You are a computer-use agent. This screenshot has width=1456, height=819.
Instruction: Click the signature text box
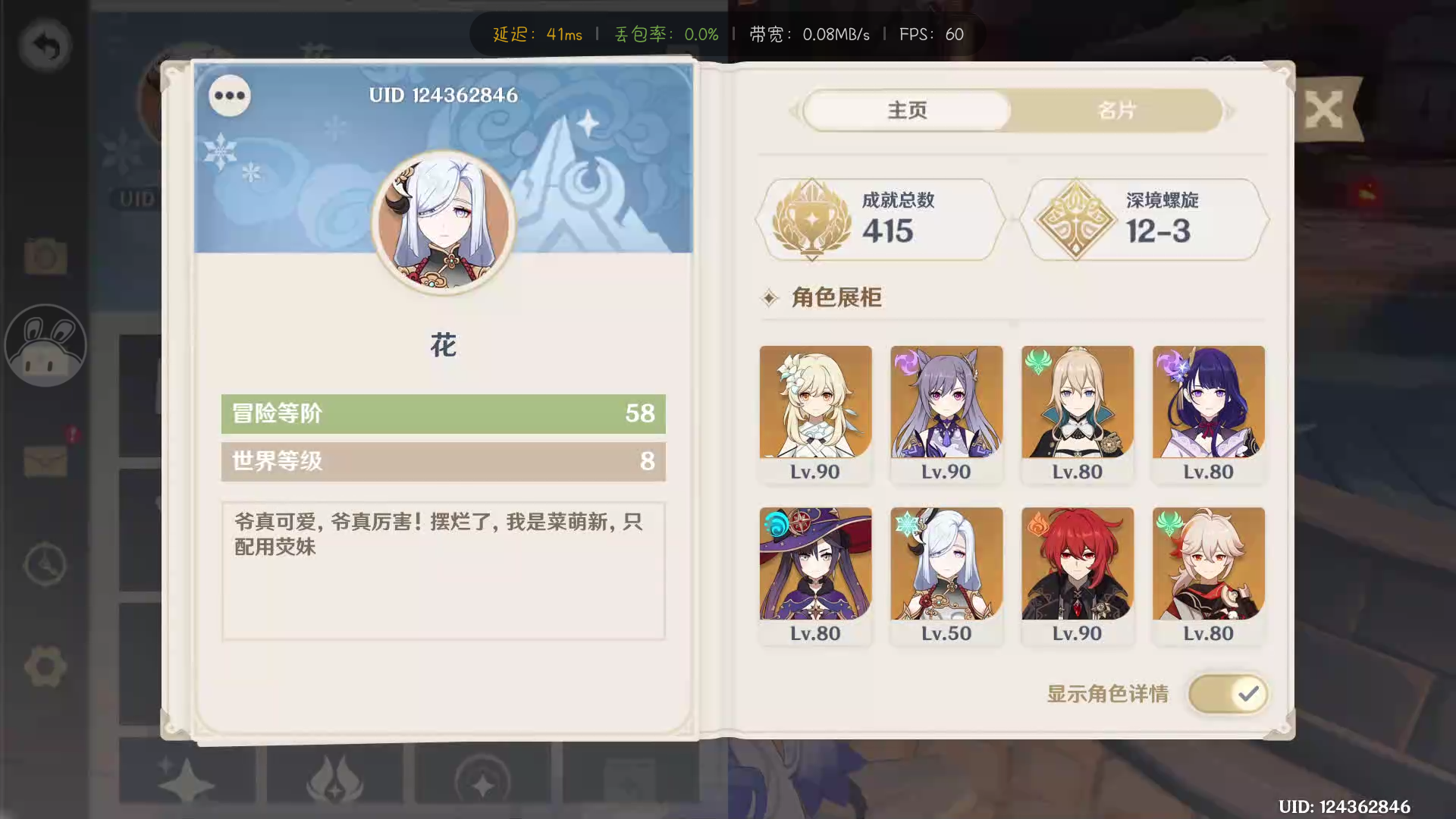click(x=444, y=570)
